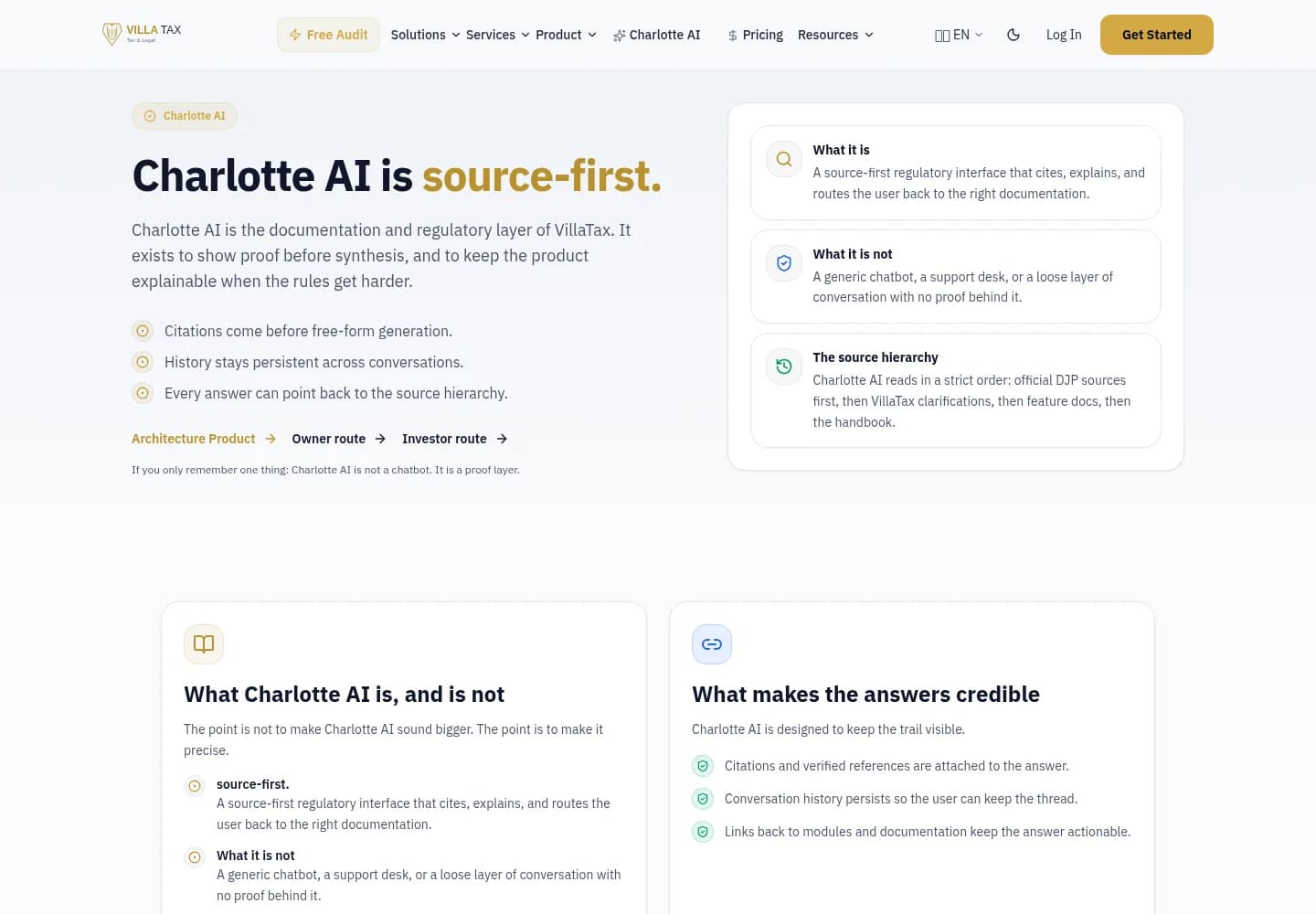Click the What it is card title
1316x914 pixels.
click(x=842, y=150)
